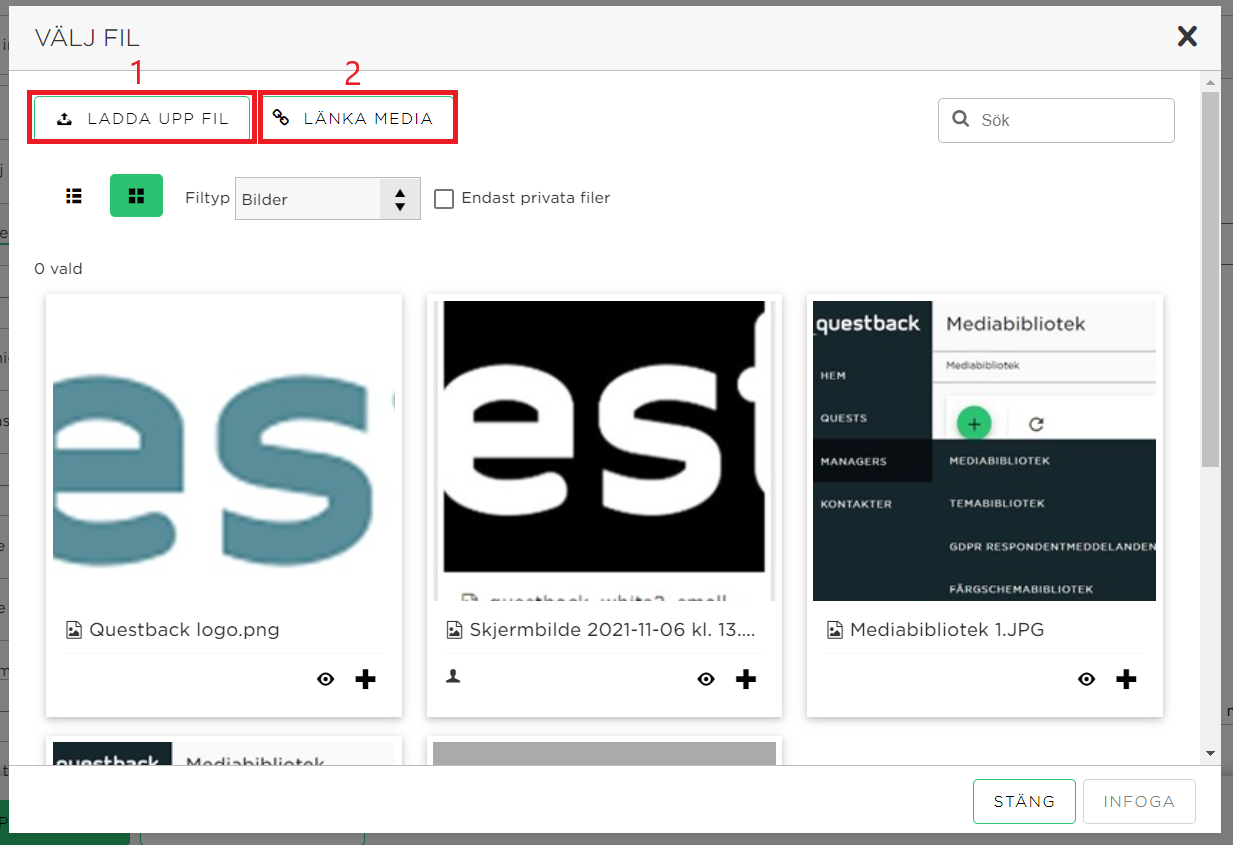Click the chain link icon in Länka media
The height and width of the screenshot is (845, 1233).
coord(281,119)
